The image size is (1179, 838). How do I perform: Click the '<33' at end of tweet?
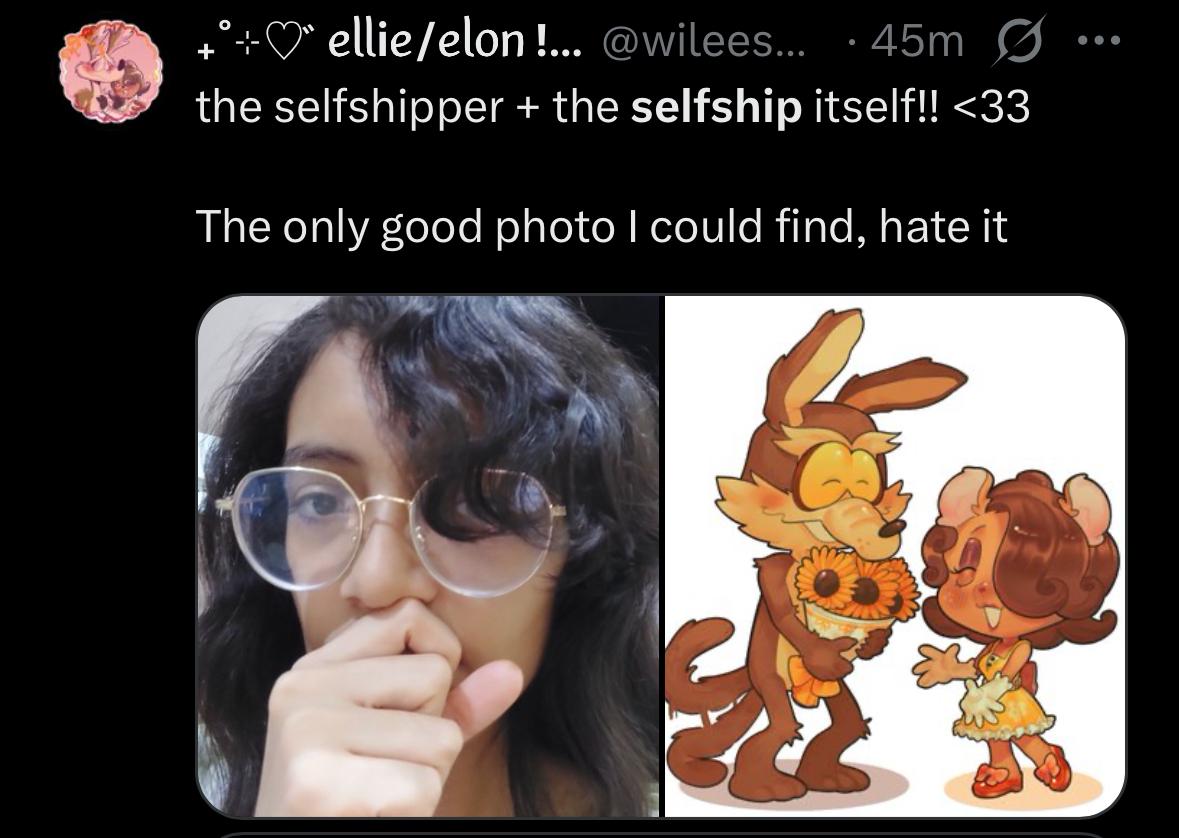pyautogui.click(x=991, y=106)
